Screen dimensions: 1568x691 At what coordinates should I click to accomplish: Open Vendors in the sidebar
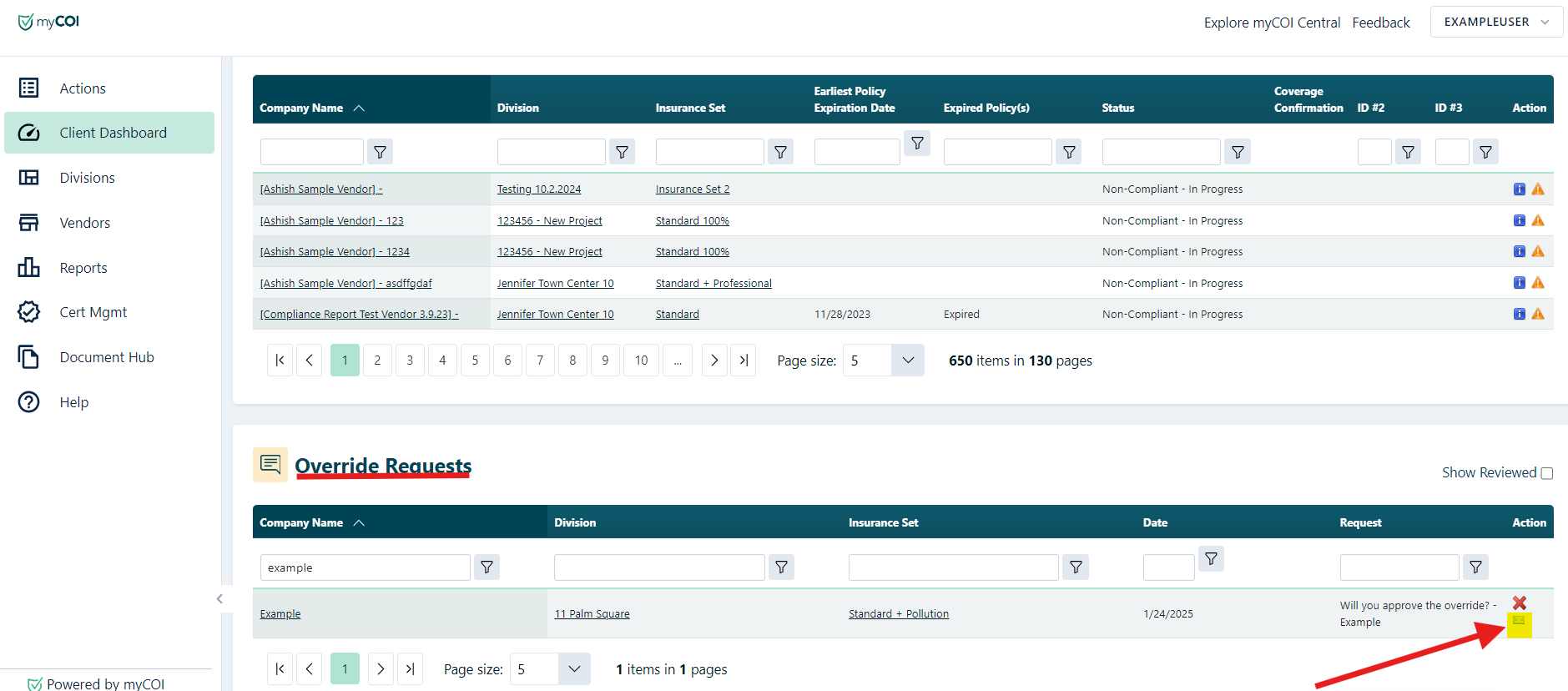84,223
